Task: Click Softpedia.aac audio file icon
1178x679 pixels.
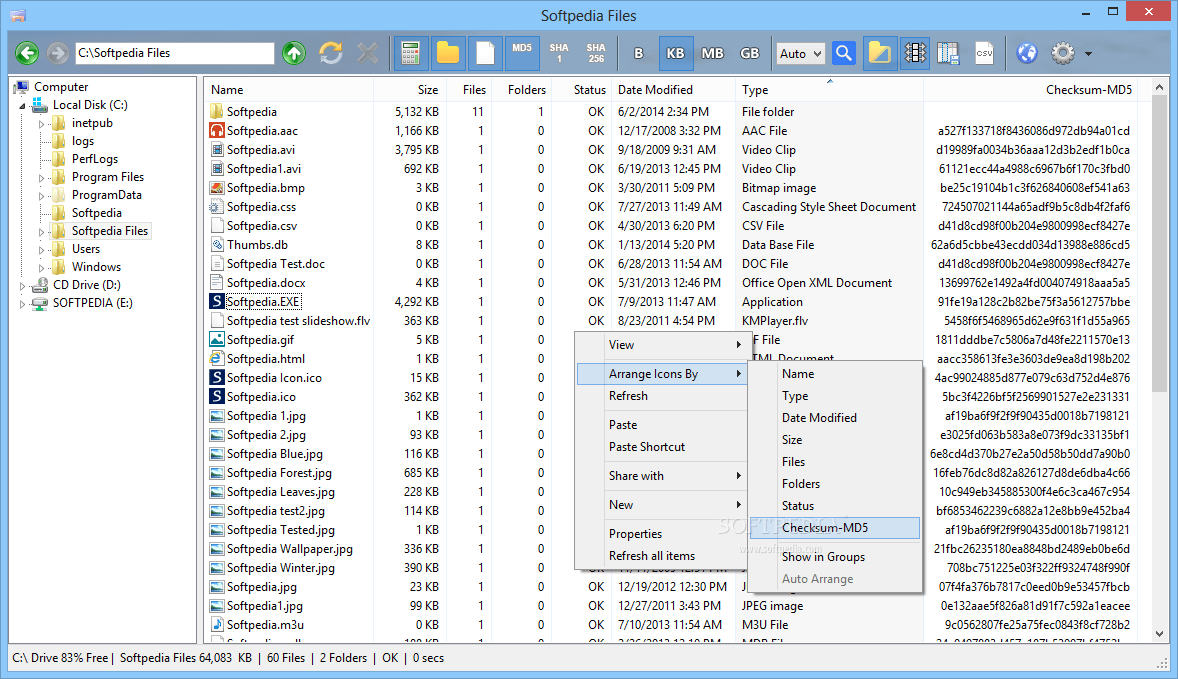Action: tap(216, 131)
